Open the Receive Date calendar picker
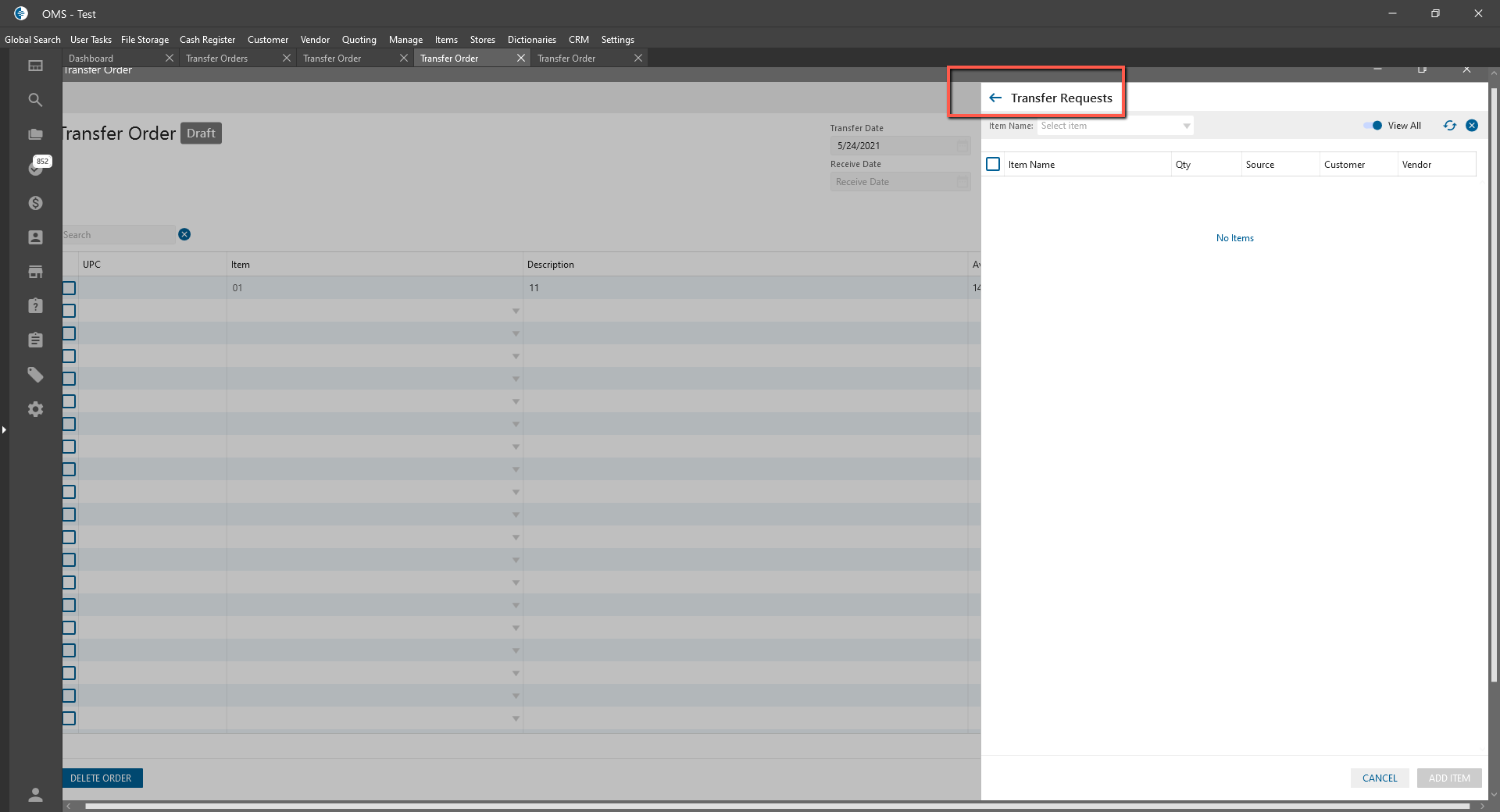1500x812 pixels. point(962,182)
